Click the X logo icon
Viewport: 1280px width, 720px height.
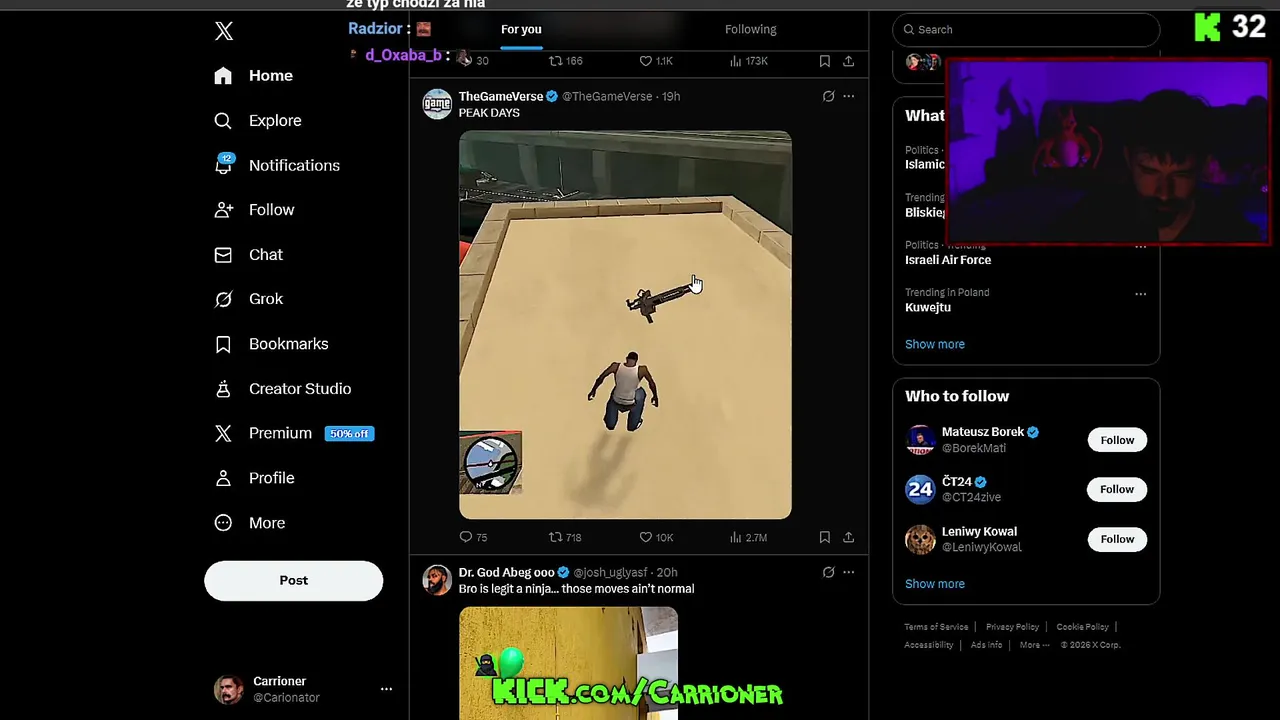pyautogui.click(x=224, y=31)
